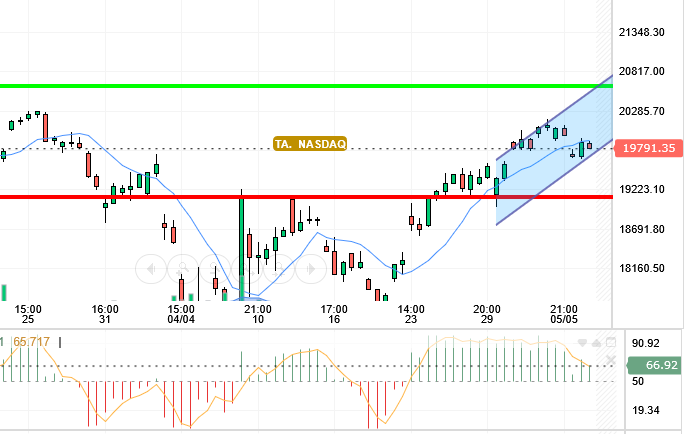Maximize the indicator pane

[611, 342]
